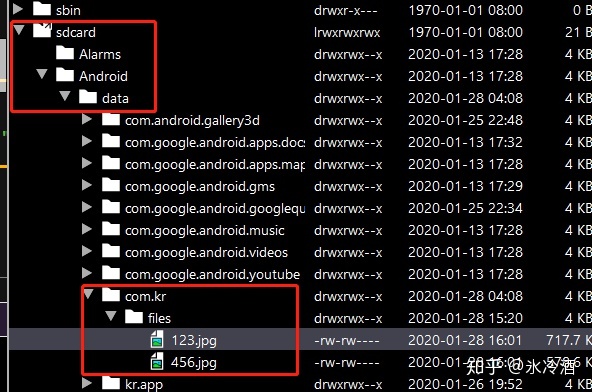
Task: Click the sdcard symlink folder icon
Action: 42,31
